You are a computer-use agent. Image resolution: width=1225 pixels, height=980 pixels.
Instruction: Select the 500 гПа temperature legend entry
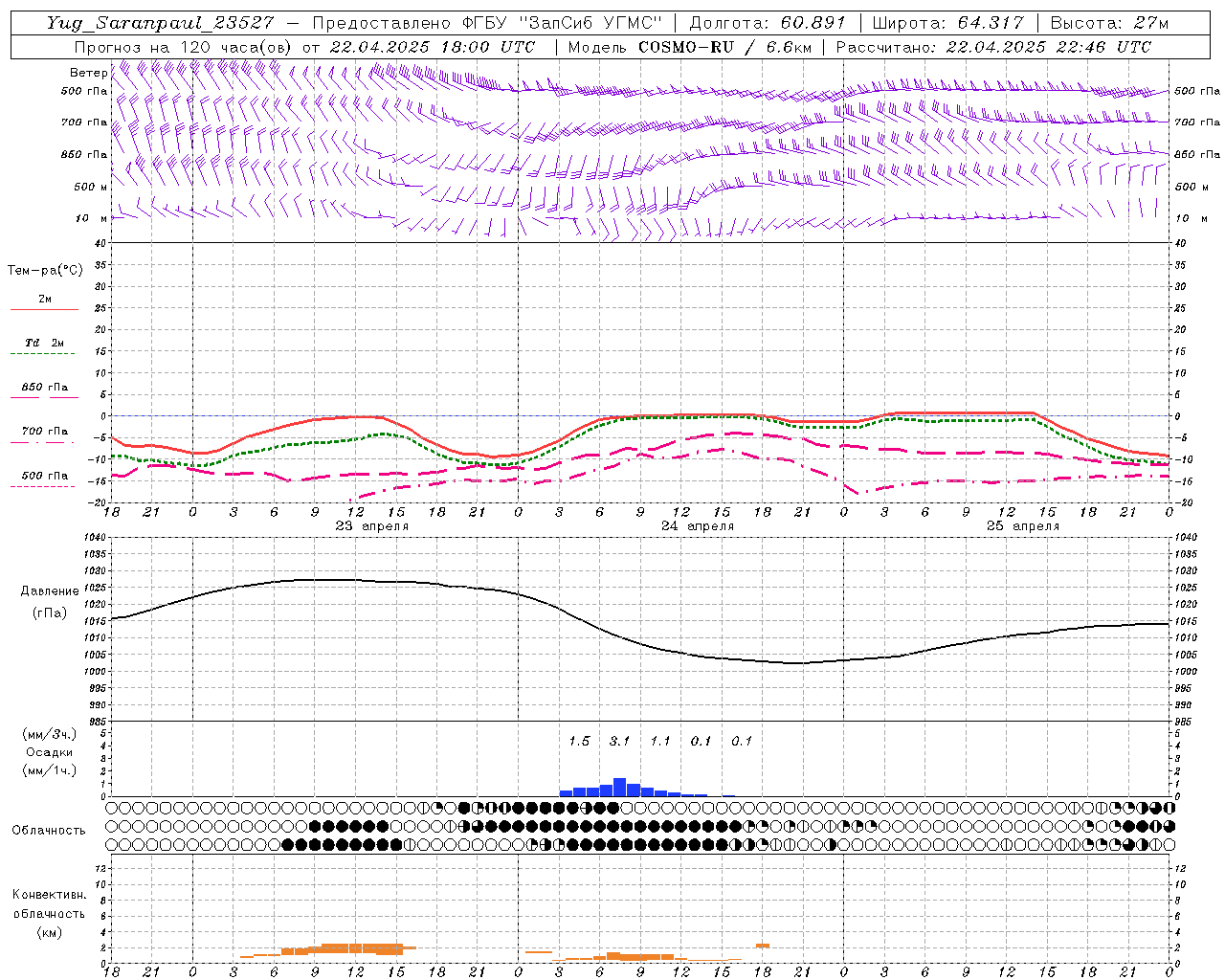44,476
